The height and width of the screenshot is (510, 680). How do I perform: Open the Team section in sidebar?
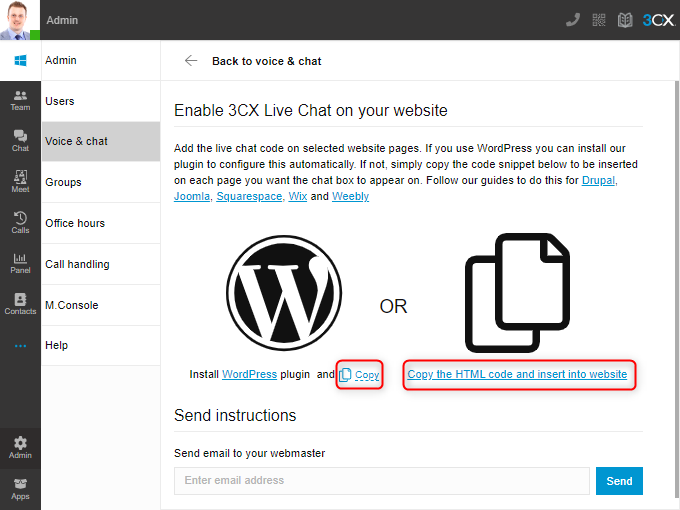[20, 101]
